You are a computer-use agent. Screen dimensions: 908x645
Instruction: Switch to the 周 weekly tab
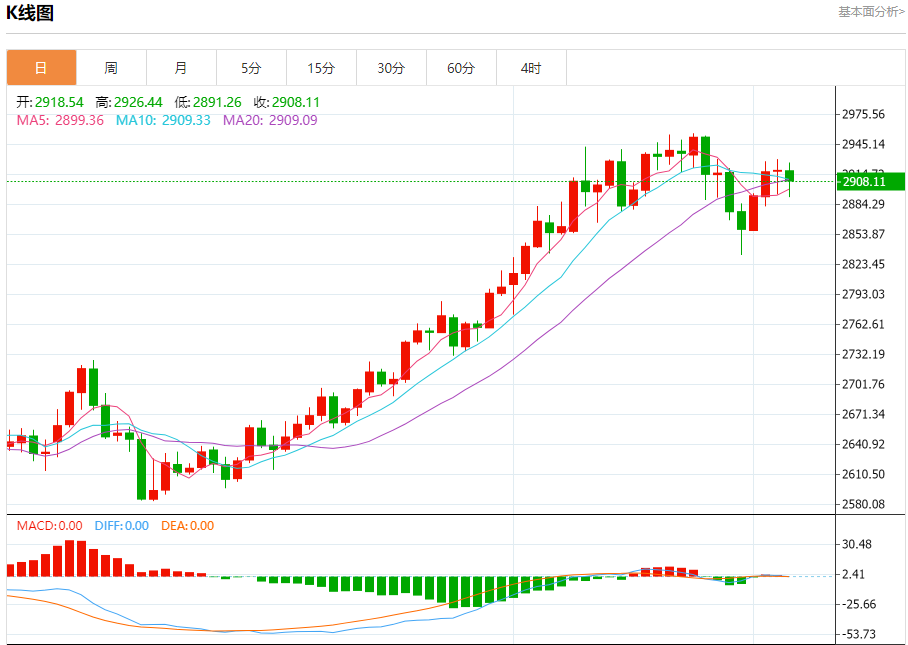[x=111, y=68]
